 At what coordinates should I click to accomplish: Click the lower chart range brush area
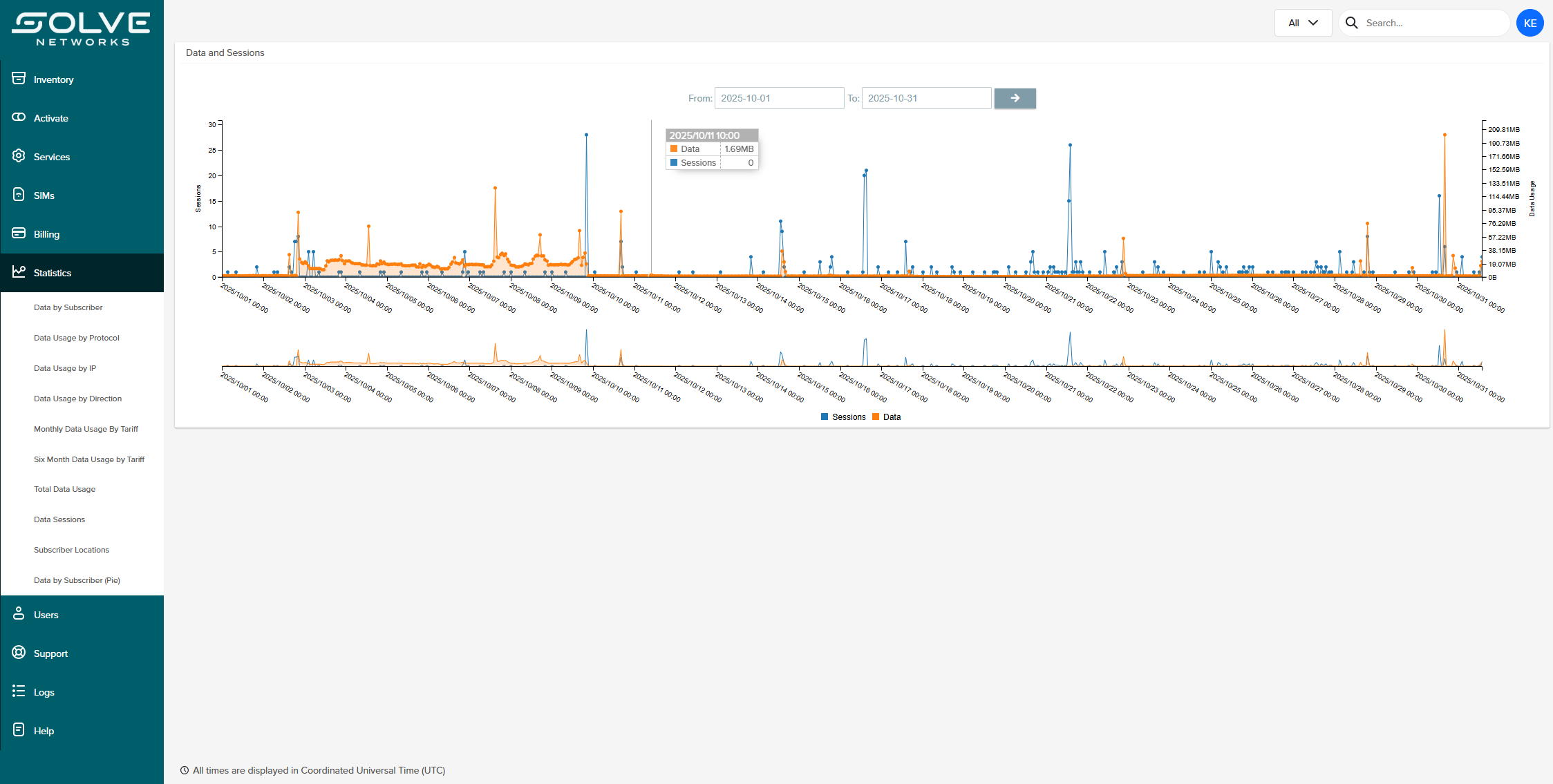point(851,349)
